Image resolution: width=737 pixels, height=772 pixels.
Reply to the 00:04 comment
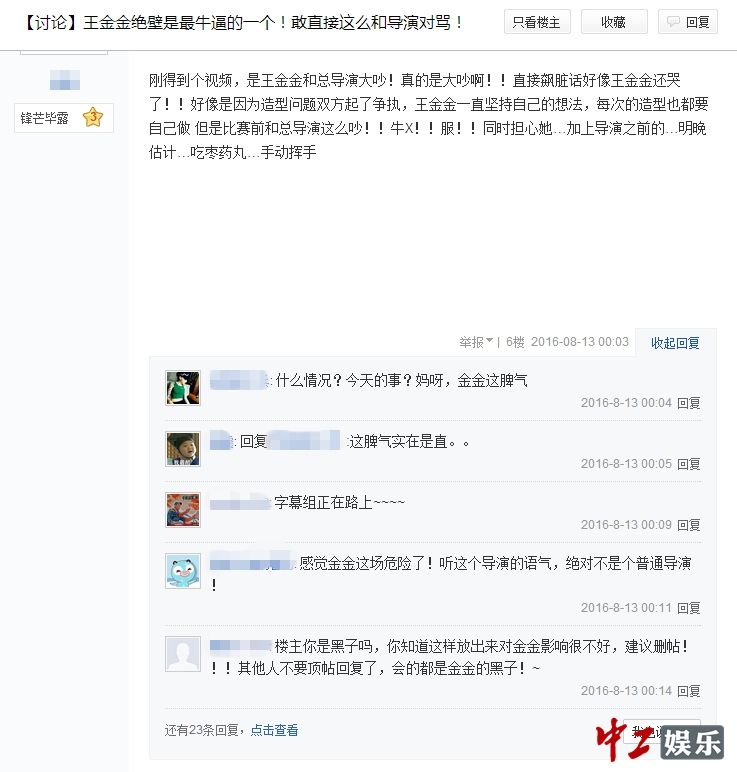pyautogui.click(x=689, y=403)
